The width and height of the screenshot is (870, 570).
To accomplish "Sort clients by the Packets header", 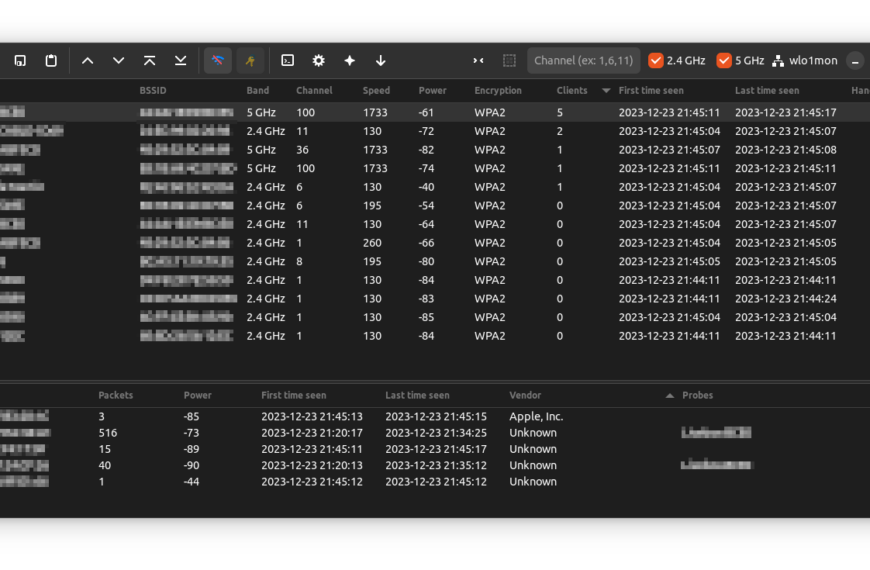I will [x=115, y=395].
